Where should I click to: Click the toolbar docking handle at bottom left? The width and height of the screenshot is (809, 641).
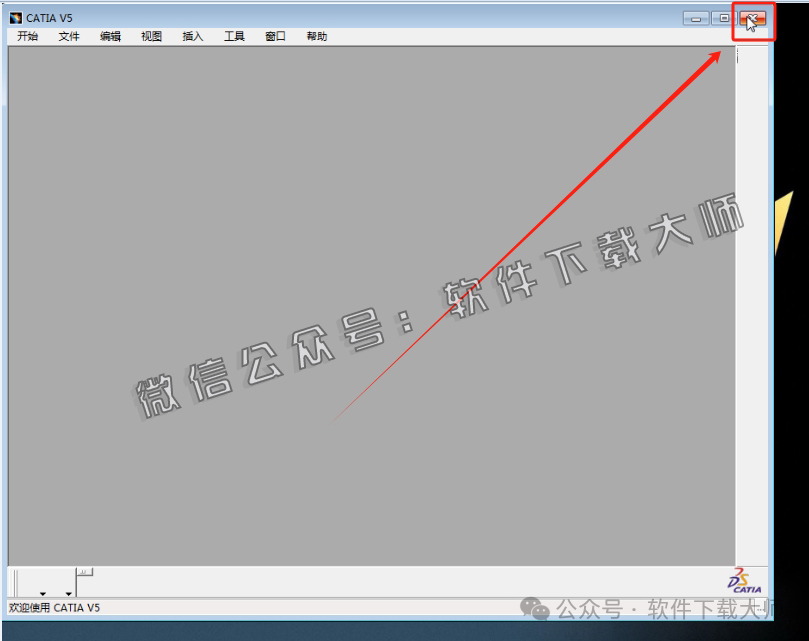tap(16, 580)
